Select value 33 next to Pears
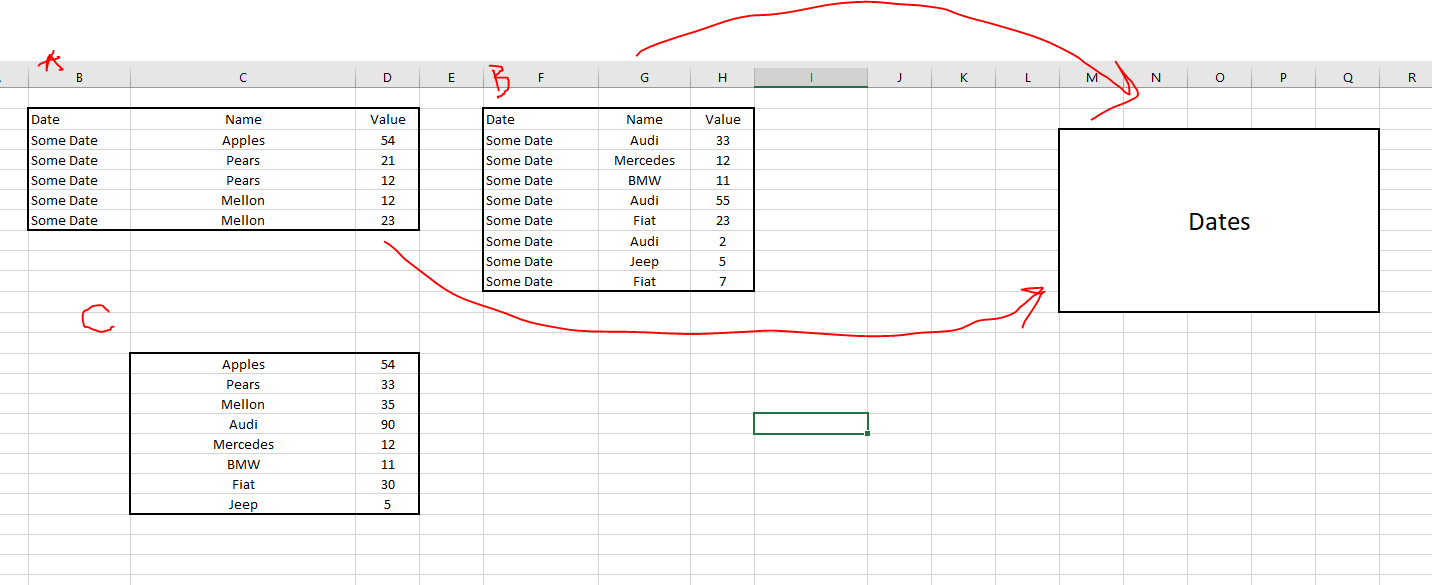Image resolution: width=1432 pixels, height=585 pixels. click(387, 384)
